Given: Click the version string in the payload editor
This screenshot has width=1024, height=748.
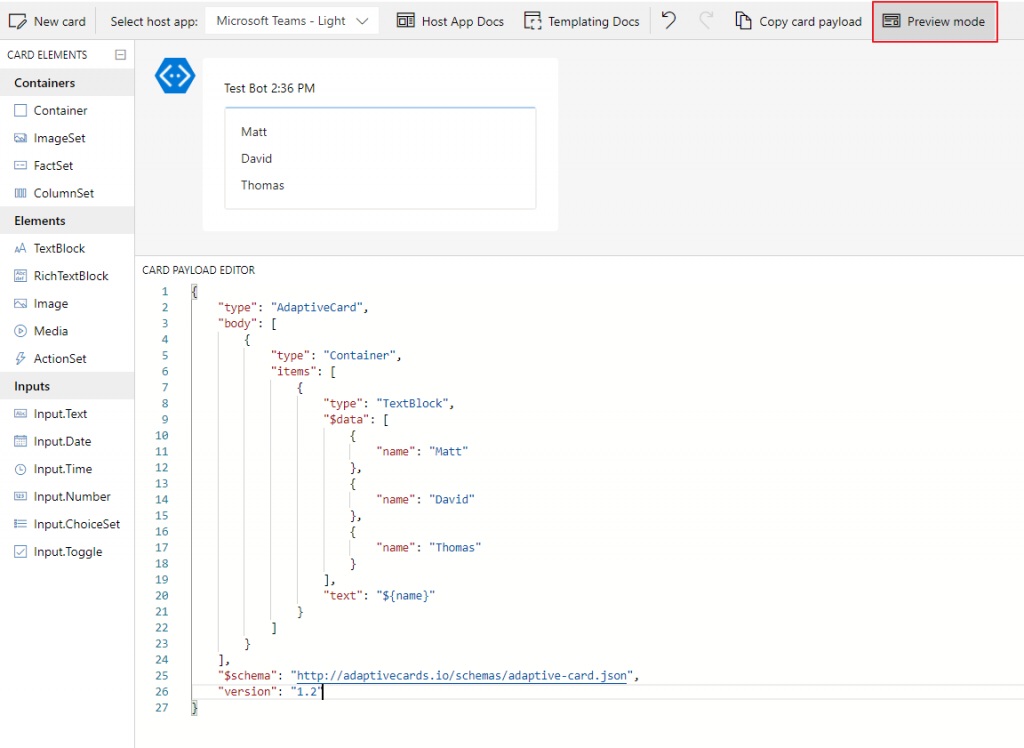Looking at the screenshot, I should pos(305,691).
